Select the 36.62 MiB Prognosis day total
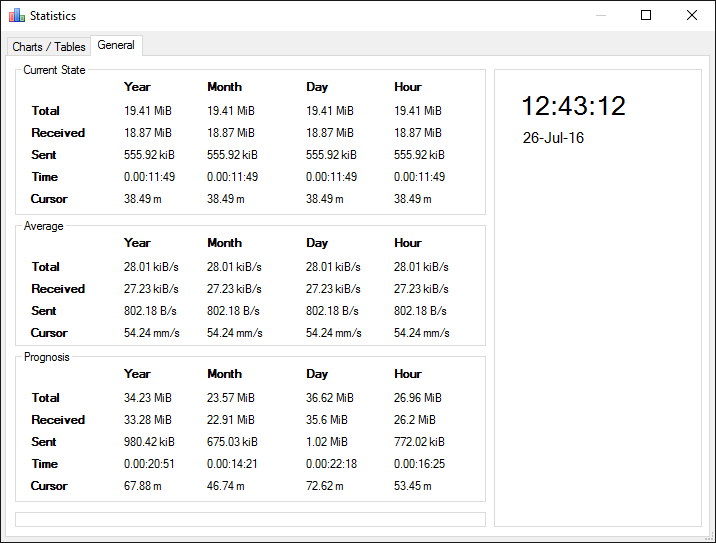The image size is (716, 543). coord(330,398)
